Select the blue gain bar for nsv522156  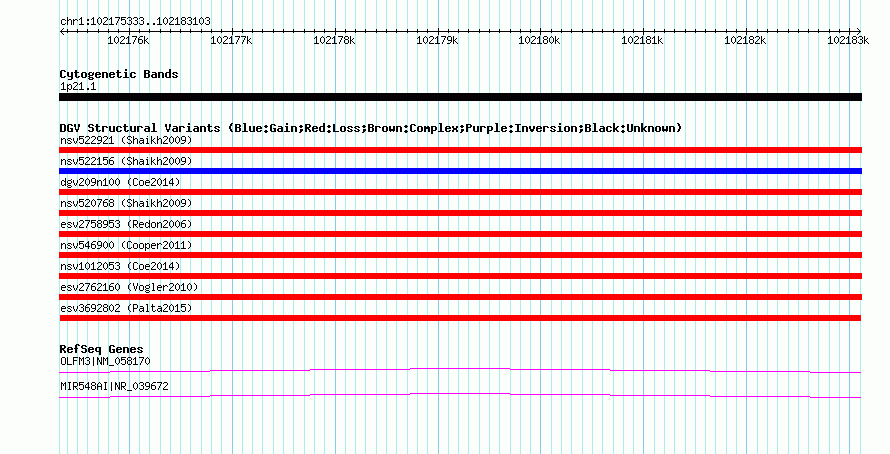[x=460, y=171]
